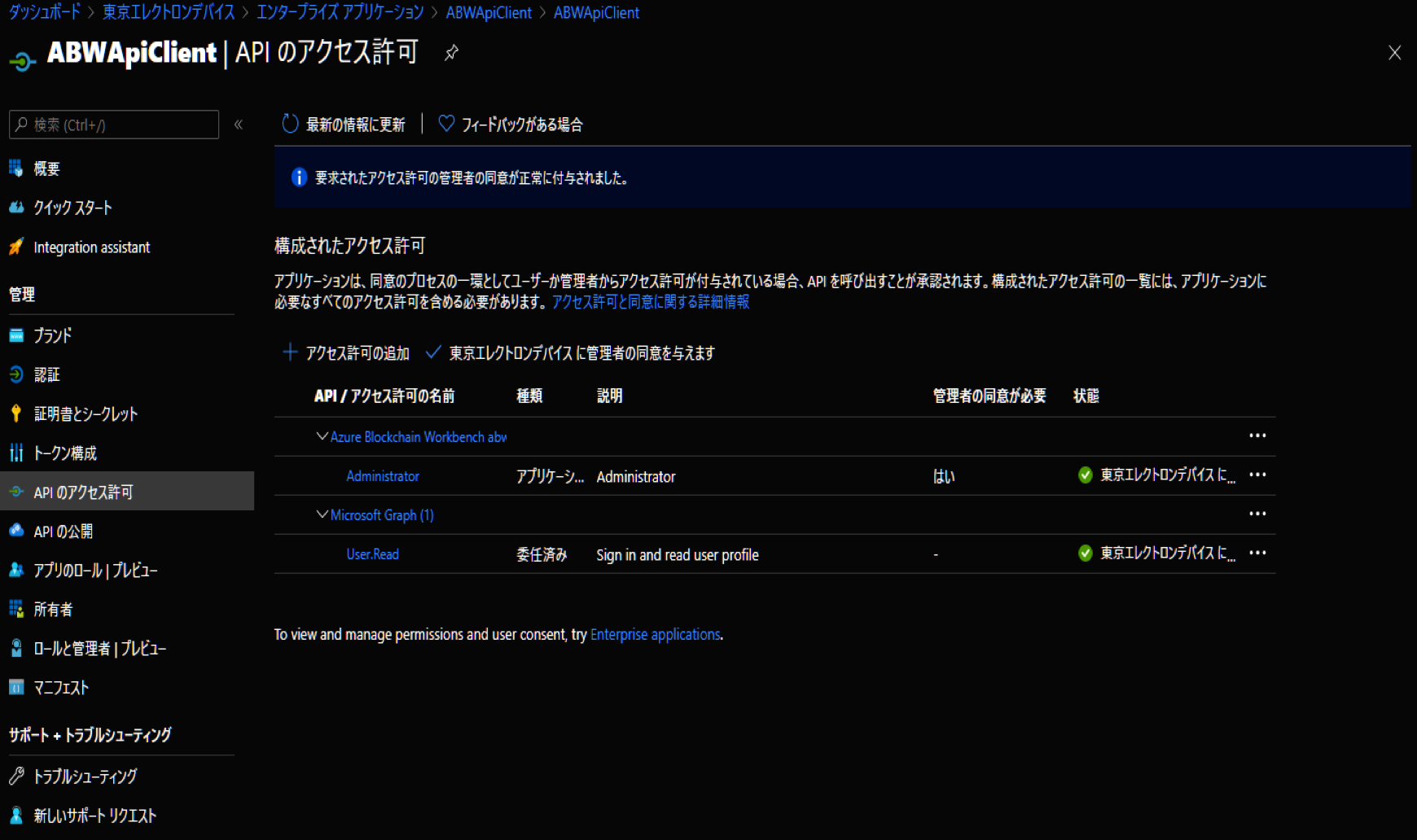Open the Enterprise applications link
The image size is (1417, 840).
pyautogui.click(x=656, y=634)
